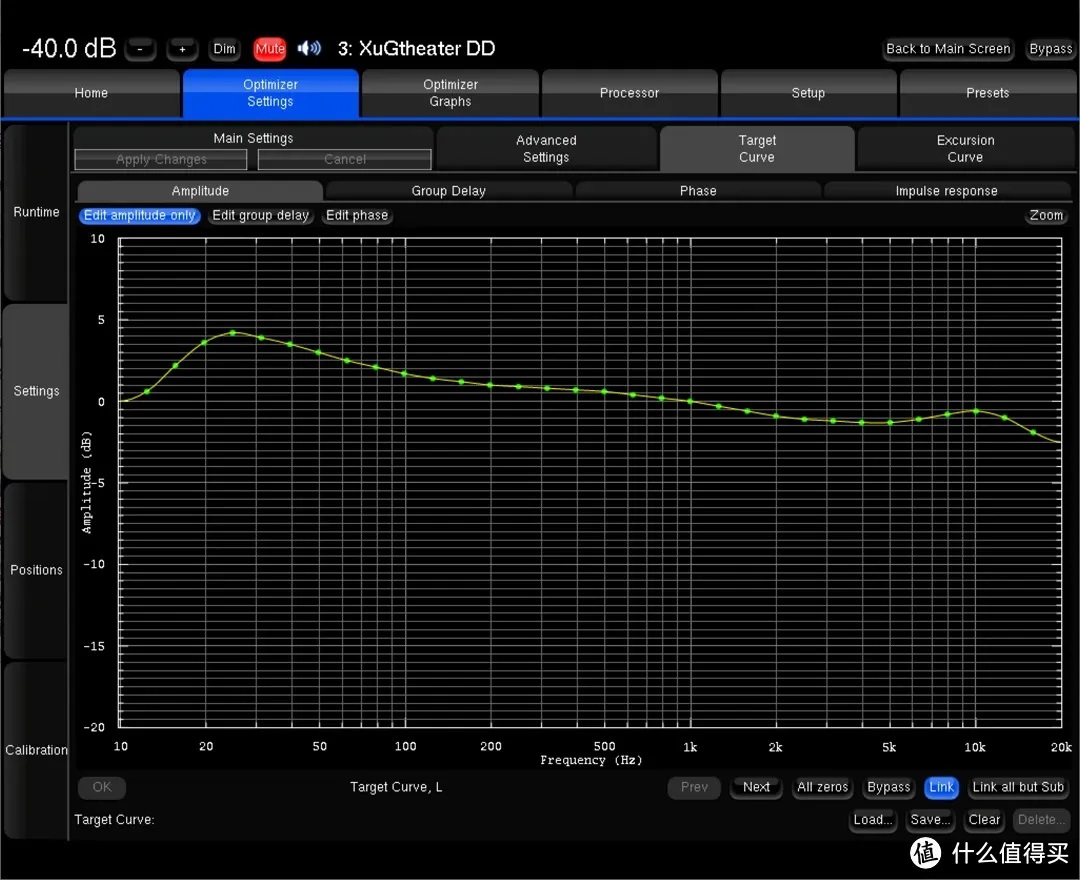Toggle the top-right Bypass button

(x=1050, y=49)
